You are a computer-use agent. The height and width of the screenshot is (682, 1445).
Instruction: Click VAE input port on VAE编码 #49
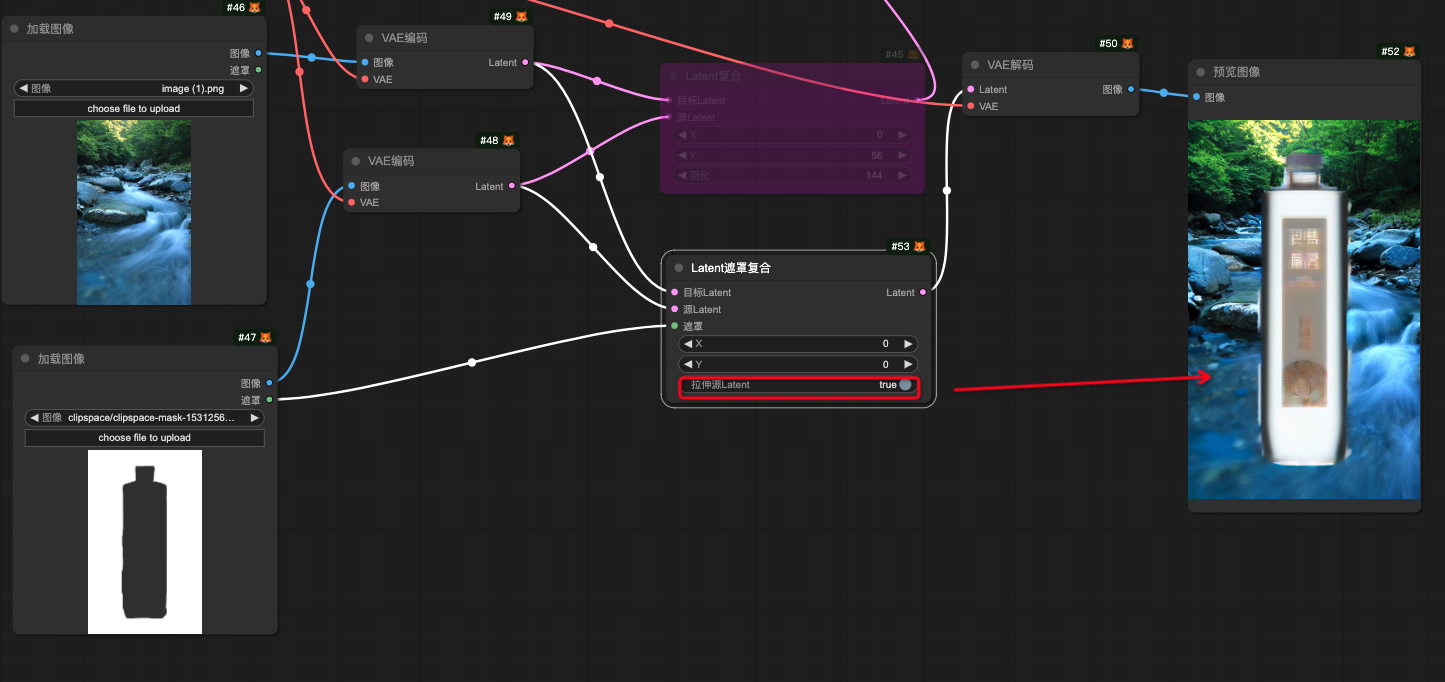[x=365, y=79]
